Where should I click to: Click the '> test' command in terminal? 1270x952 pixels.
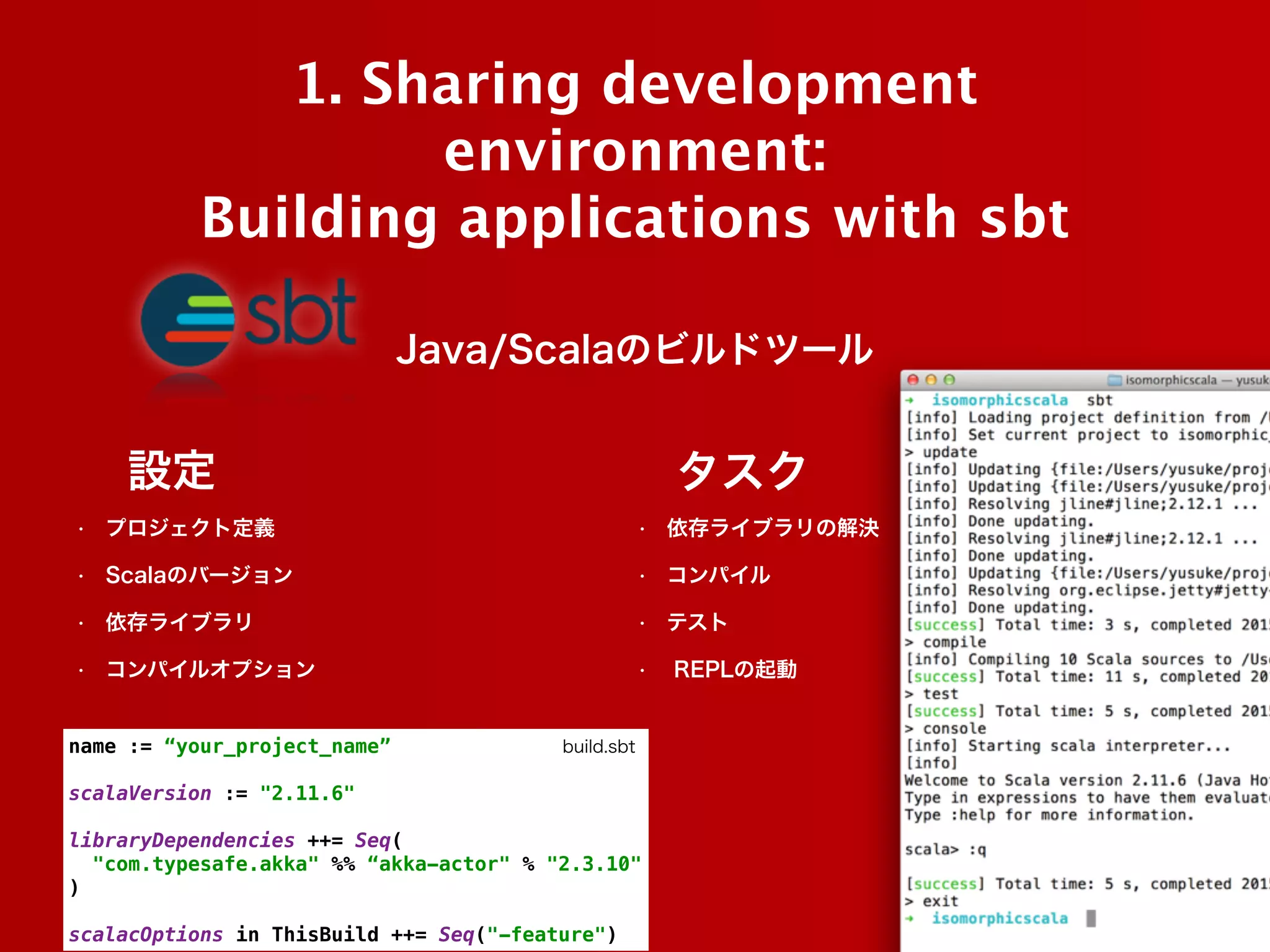click(x=931, y=694)
